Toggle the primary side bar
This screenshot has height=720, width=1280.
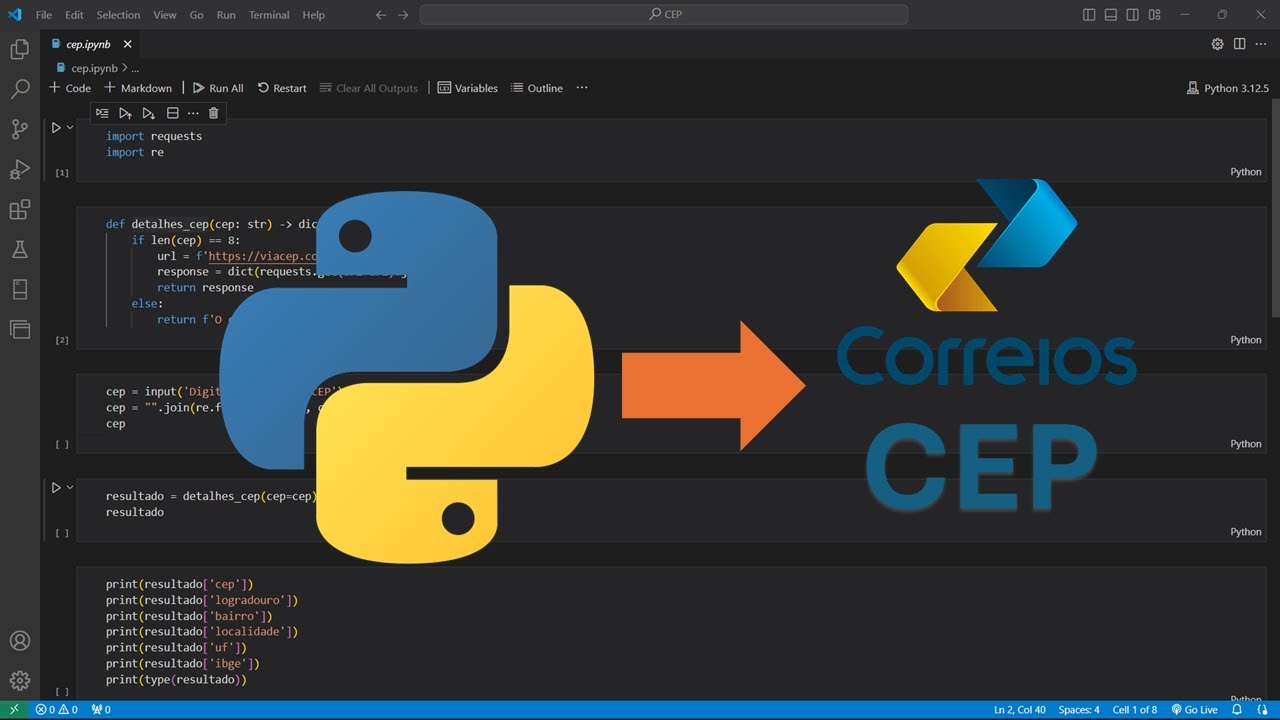pos(1089,15)
